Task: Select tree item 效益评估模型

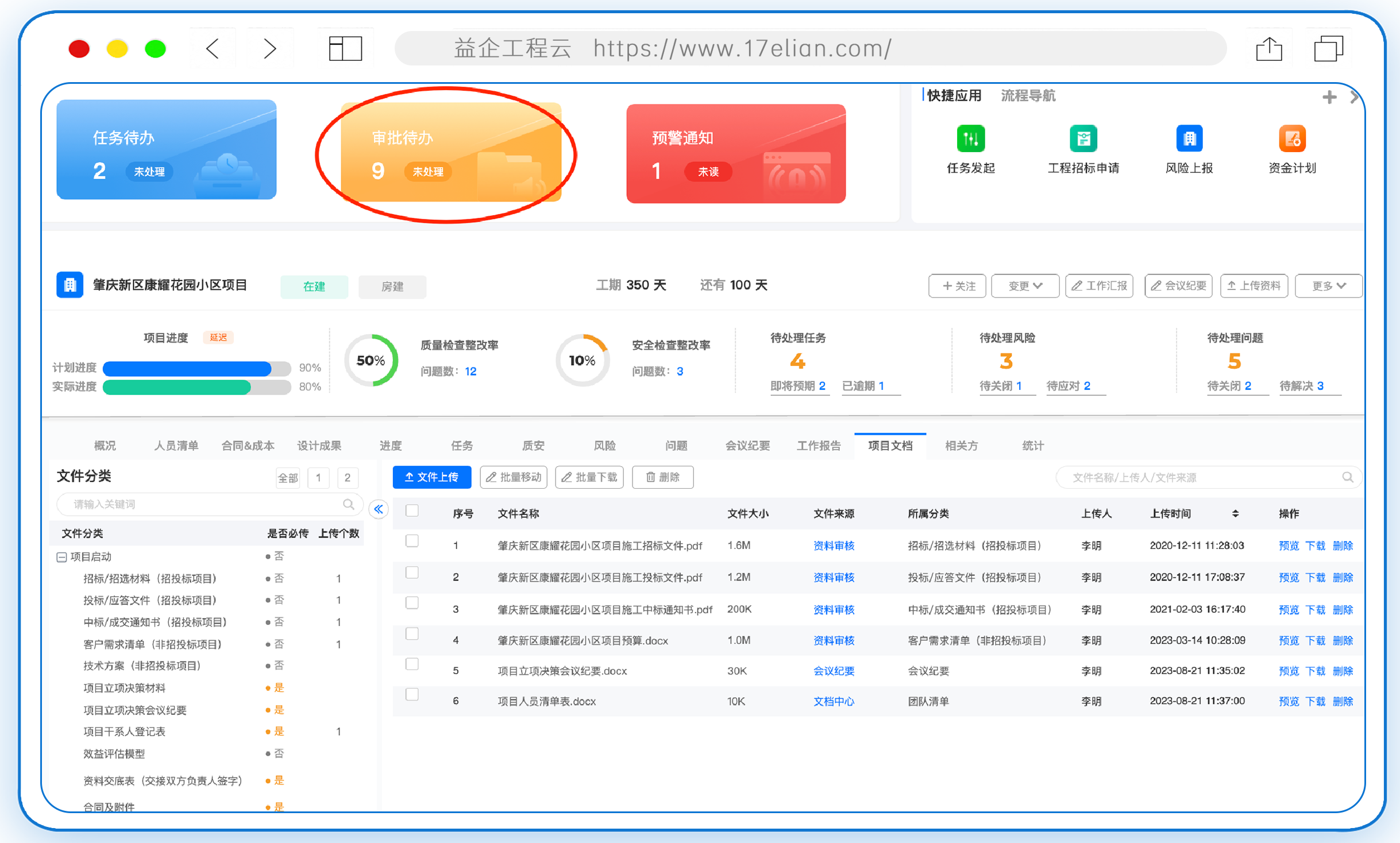Action: [114, 753]
